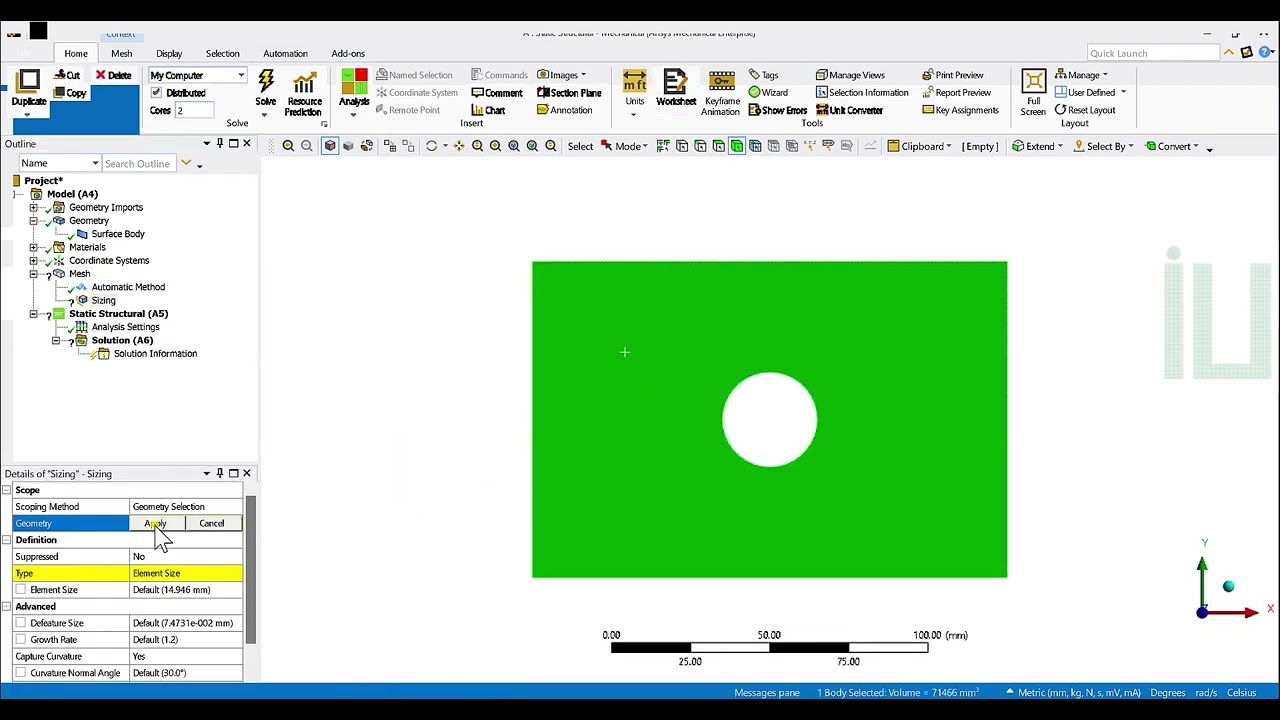Click Show Errors
This screenshot has height=720, width=1280.
(x=777, y=110)
